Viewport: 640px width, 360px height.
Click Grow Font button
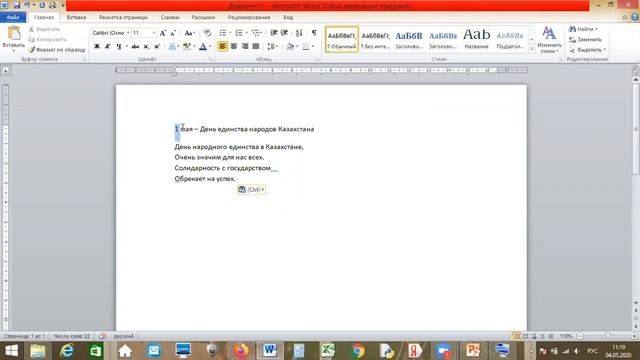[x=163, y=33]
